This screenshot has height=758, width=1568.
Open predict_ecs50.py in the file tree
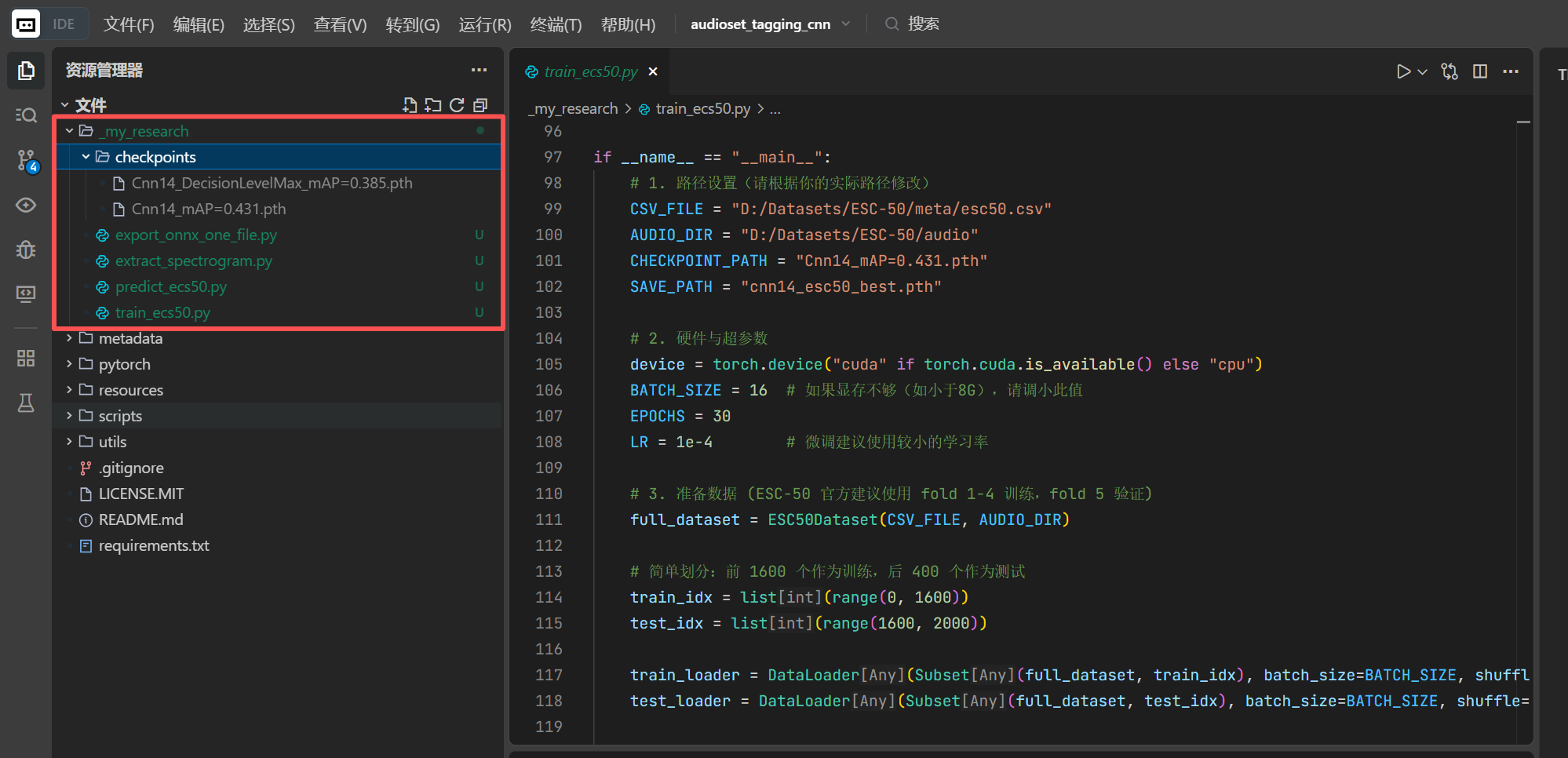[x=171, y=286]
